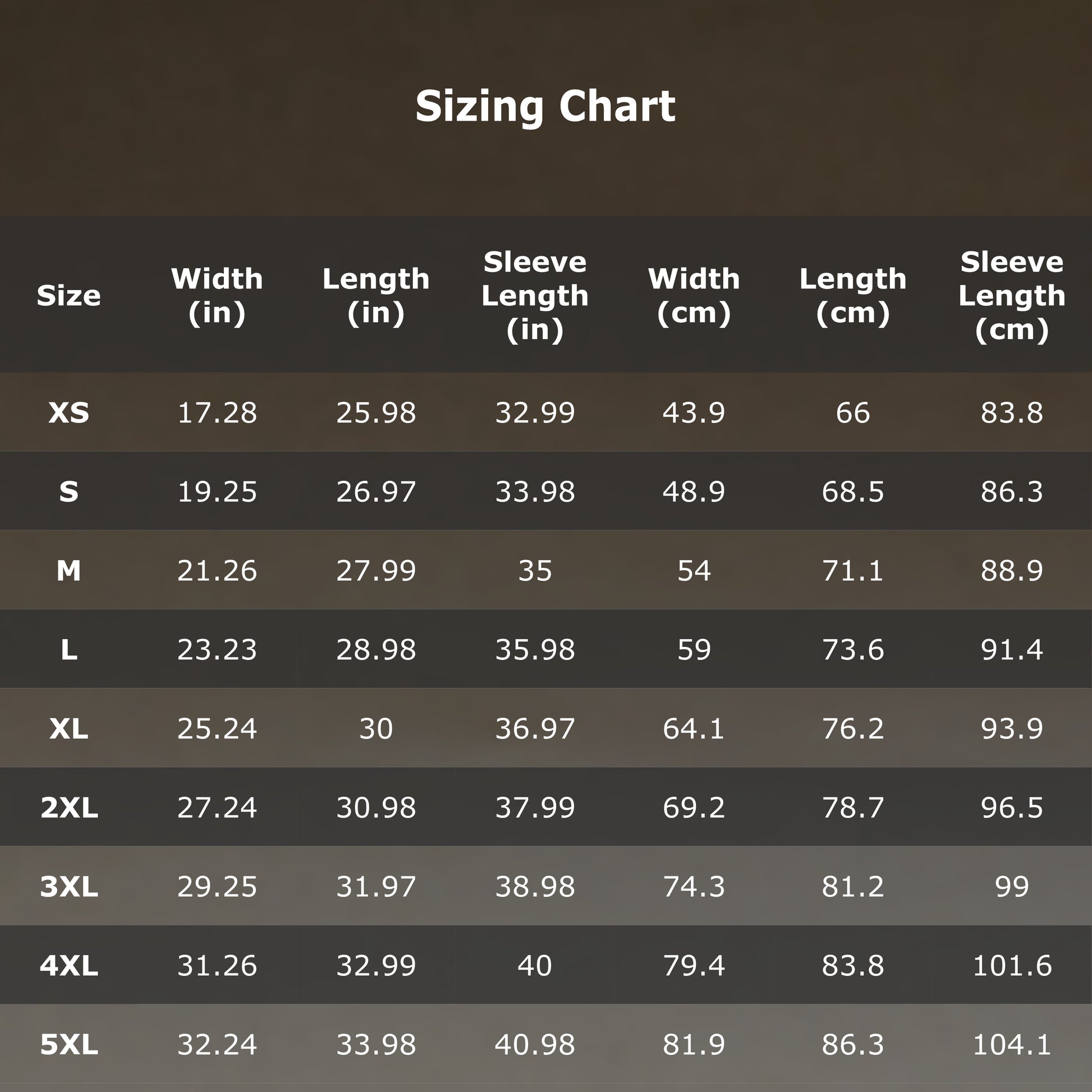The width and height of the screenshot is (1092, 1092).
Task: Click the 101.6 sleeve value for 4XL
Action: coord(1011,965)
